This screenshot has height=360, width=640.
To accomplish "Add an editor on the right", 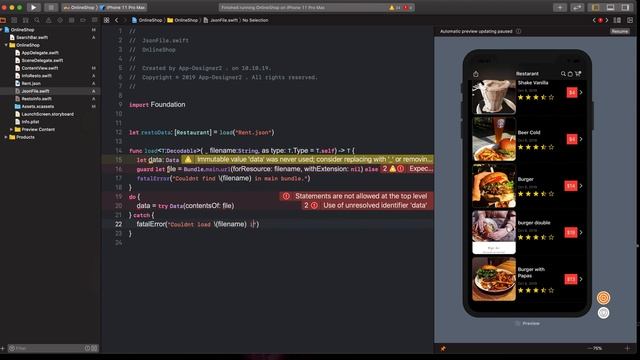I will [x=630, y=20].
